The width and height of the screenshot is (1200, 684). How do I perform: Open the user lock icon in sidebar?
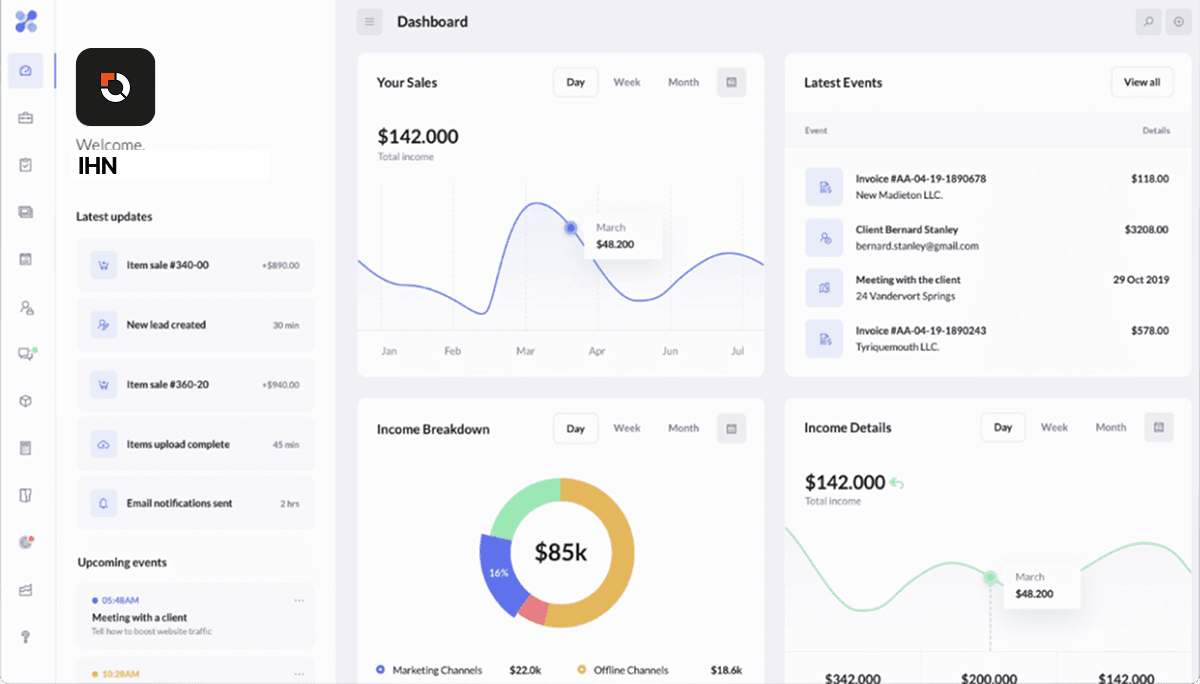(x=26, y=307)
